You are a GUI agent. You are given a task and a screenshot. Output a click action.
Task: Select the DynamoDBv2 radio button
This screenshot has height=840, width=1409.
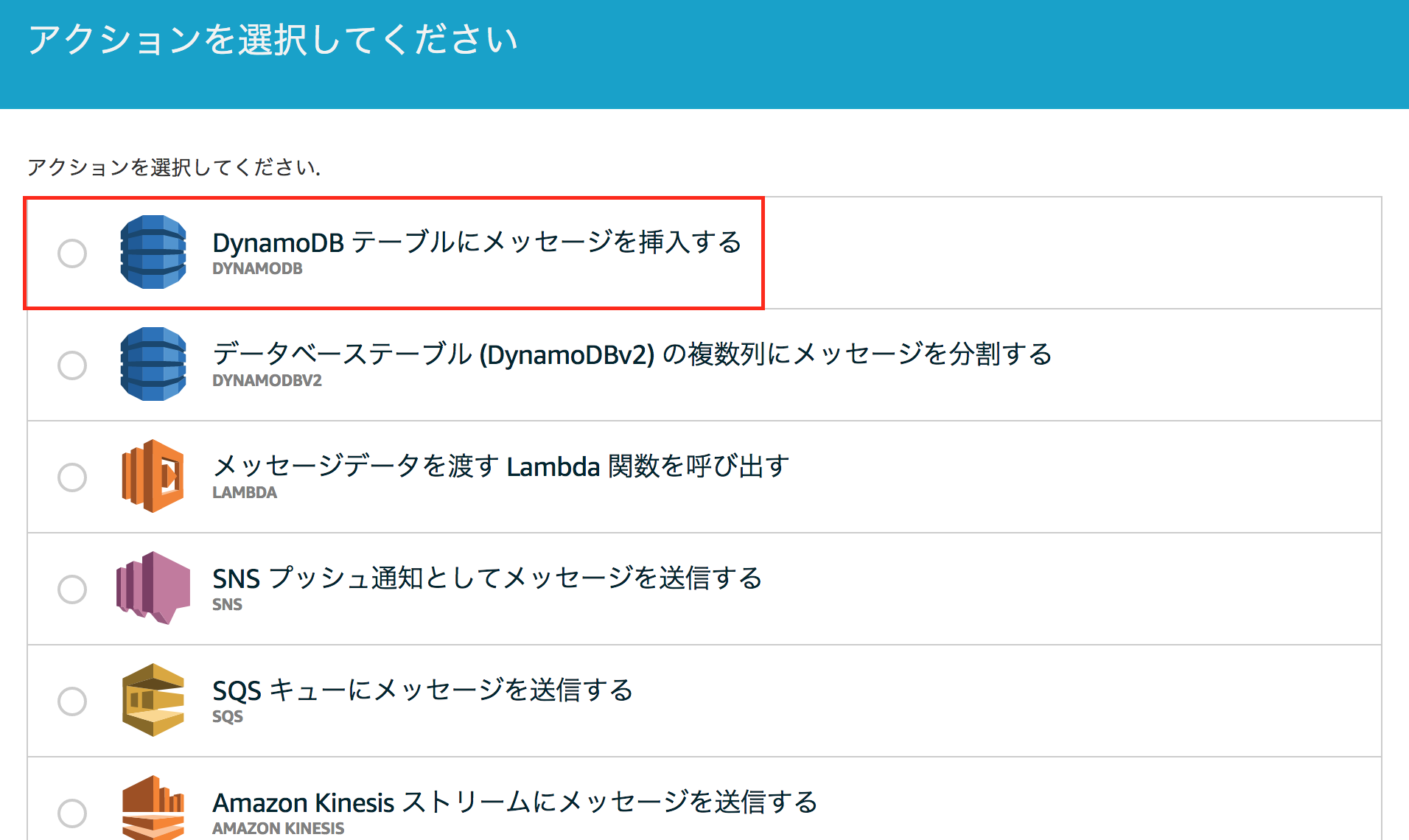click(x=72, y=365)
